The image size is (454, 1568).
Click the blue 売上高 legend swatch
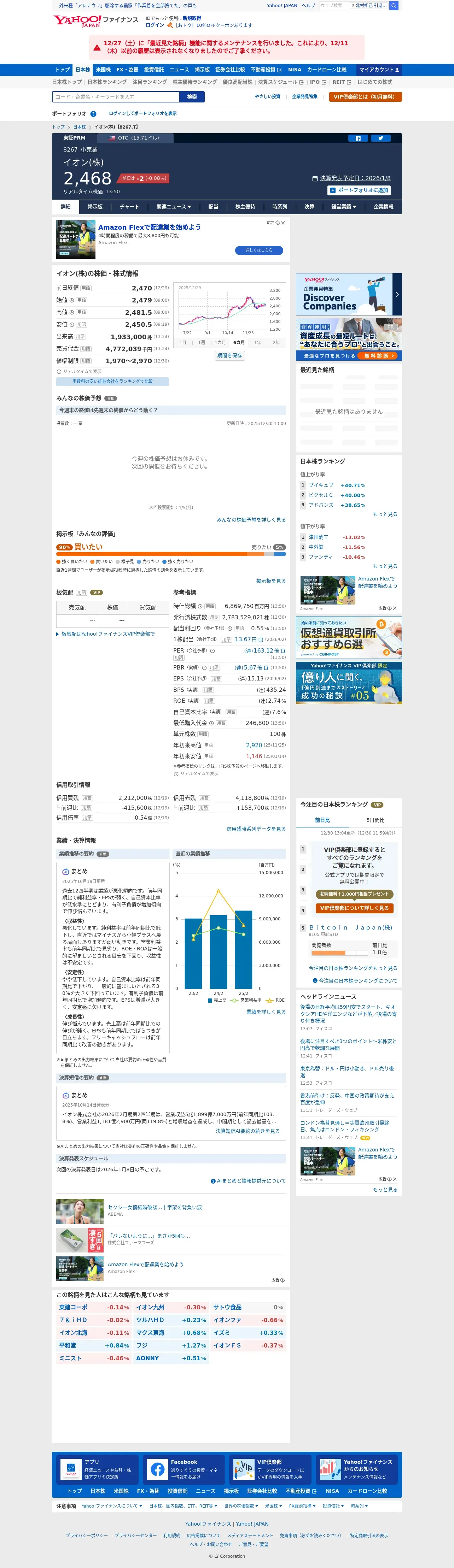(x=210, y=1000)
